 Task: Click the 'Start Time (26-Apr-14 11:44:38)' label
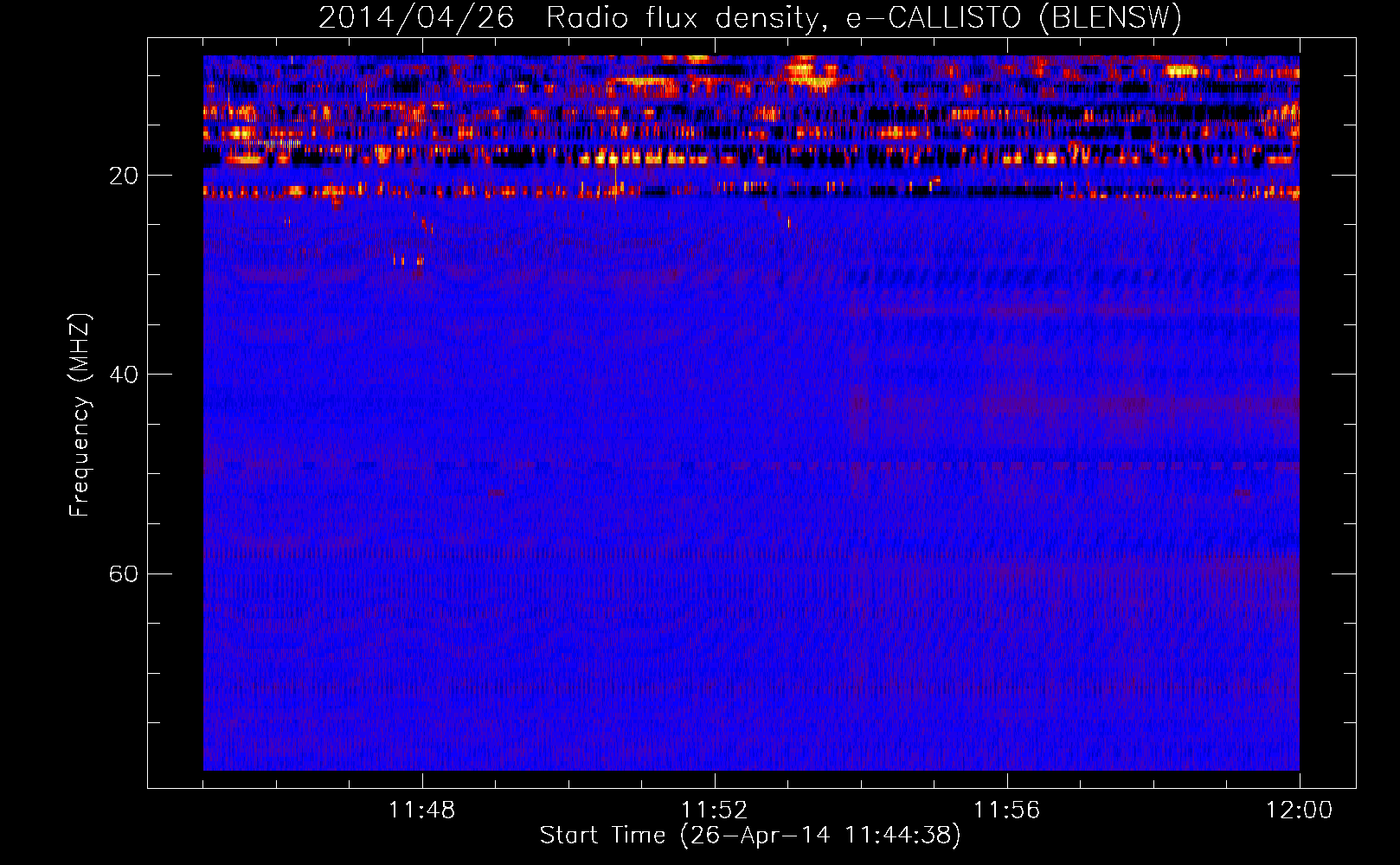click(x=750, y=836)
